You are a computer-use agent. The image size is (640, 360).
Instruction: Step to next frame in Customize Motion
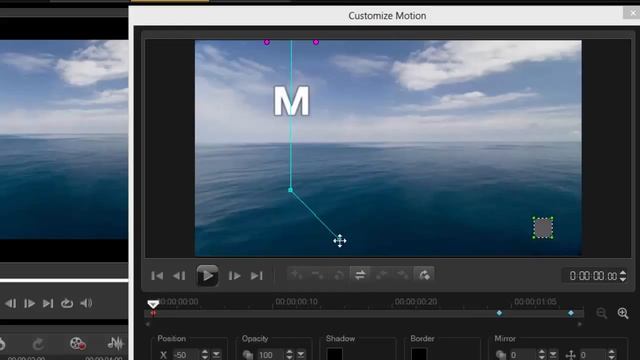click(235, 276)
